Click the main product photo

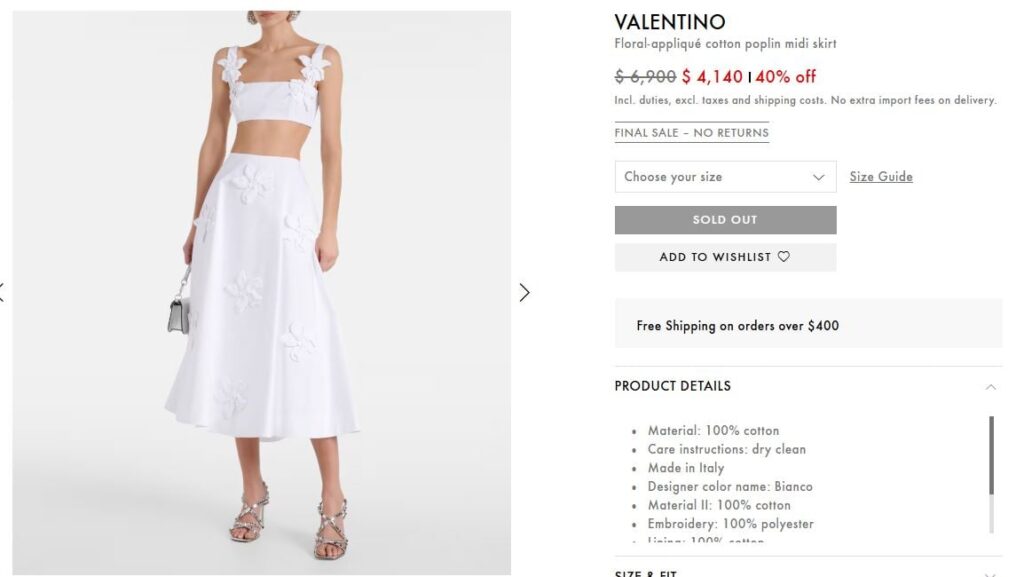tap(261, 292)
